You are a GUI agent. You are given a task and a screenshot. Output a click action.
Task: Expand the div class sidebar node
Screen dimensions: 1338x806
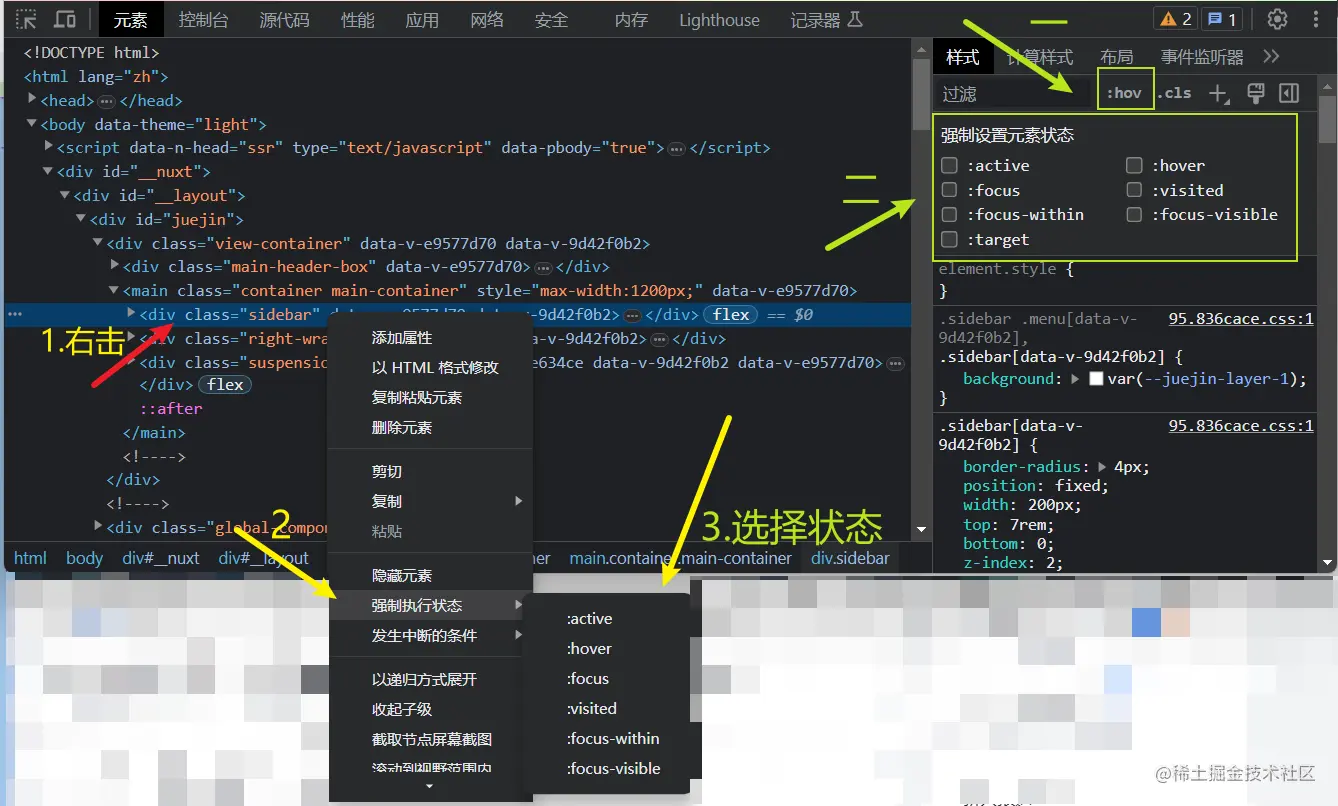click(131, 313)
